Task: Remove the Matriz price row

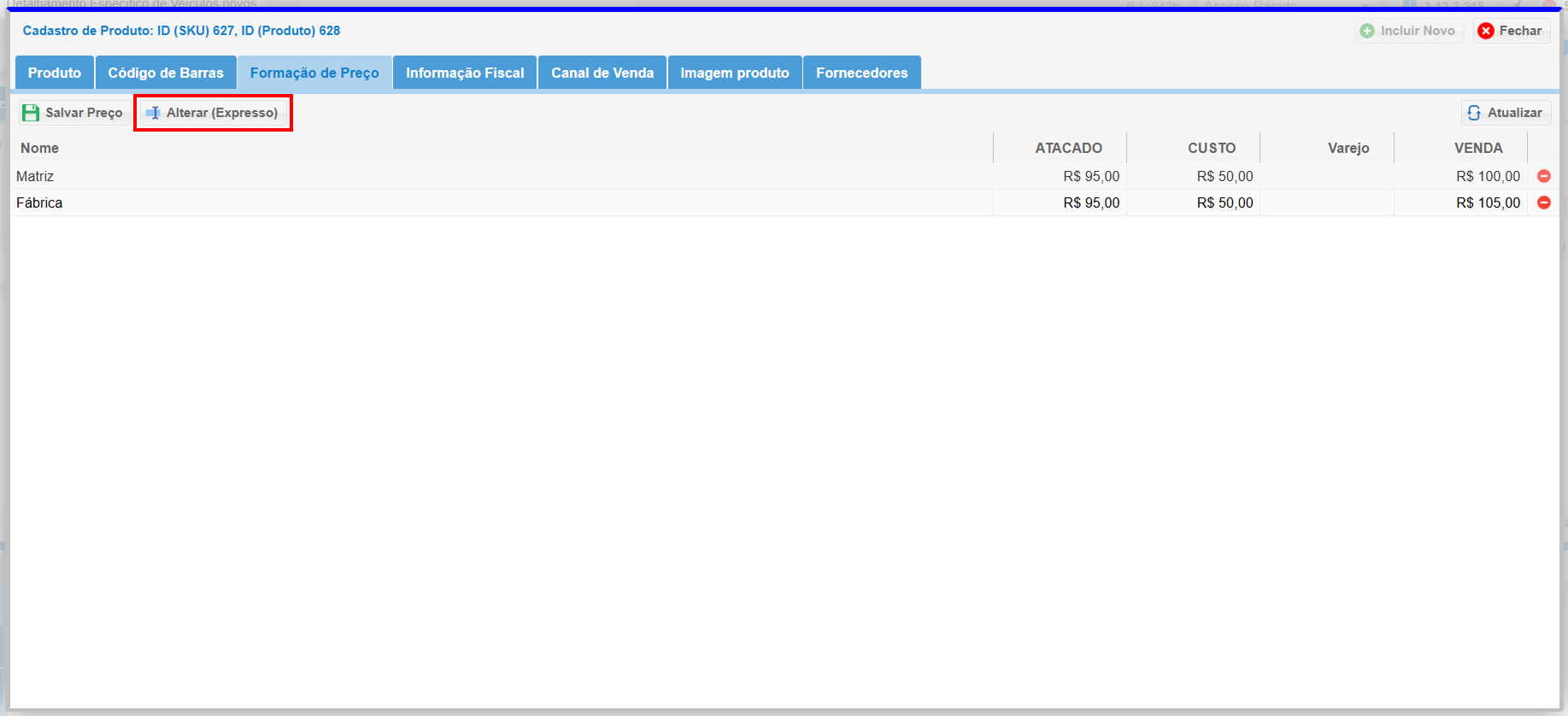Action: click(x=1544, y=176)
